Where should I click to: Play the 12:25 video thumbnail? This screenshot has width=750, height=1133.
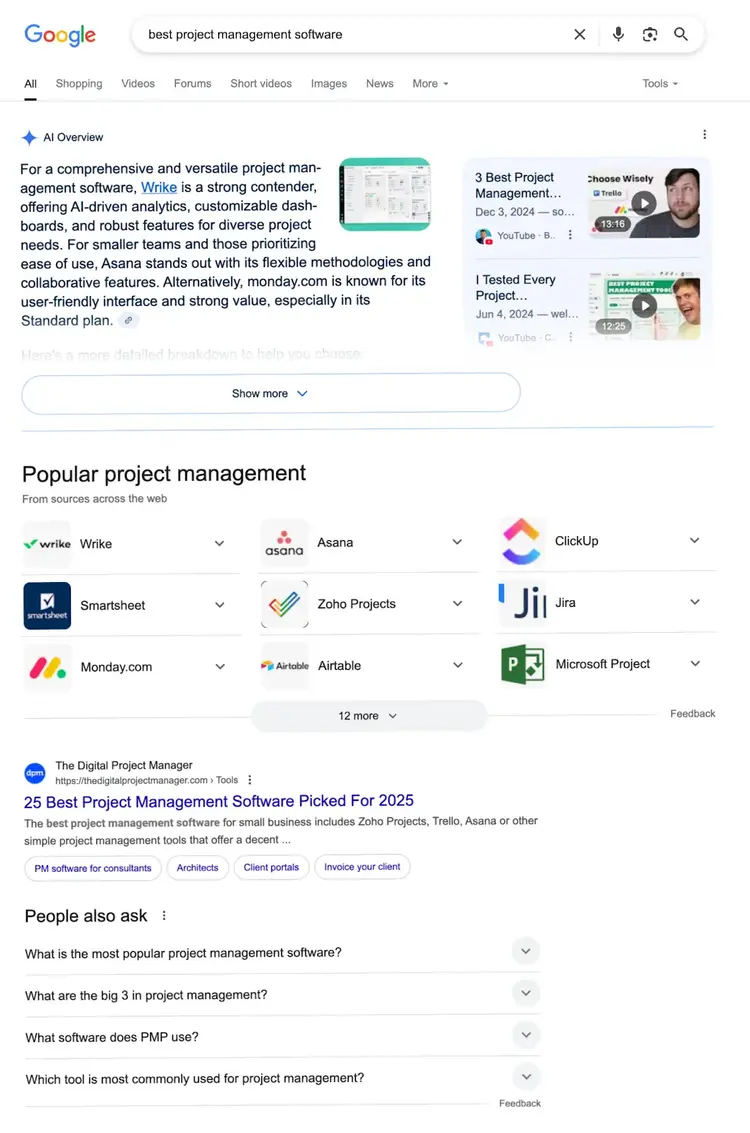[644, 306]
